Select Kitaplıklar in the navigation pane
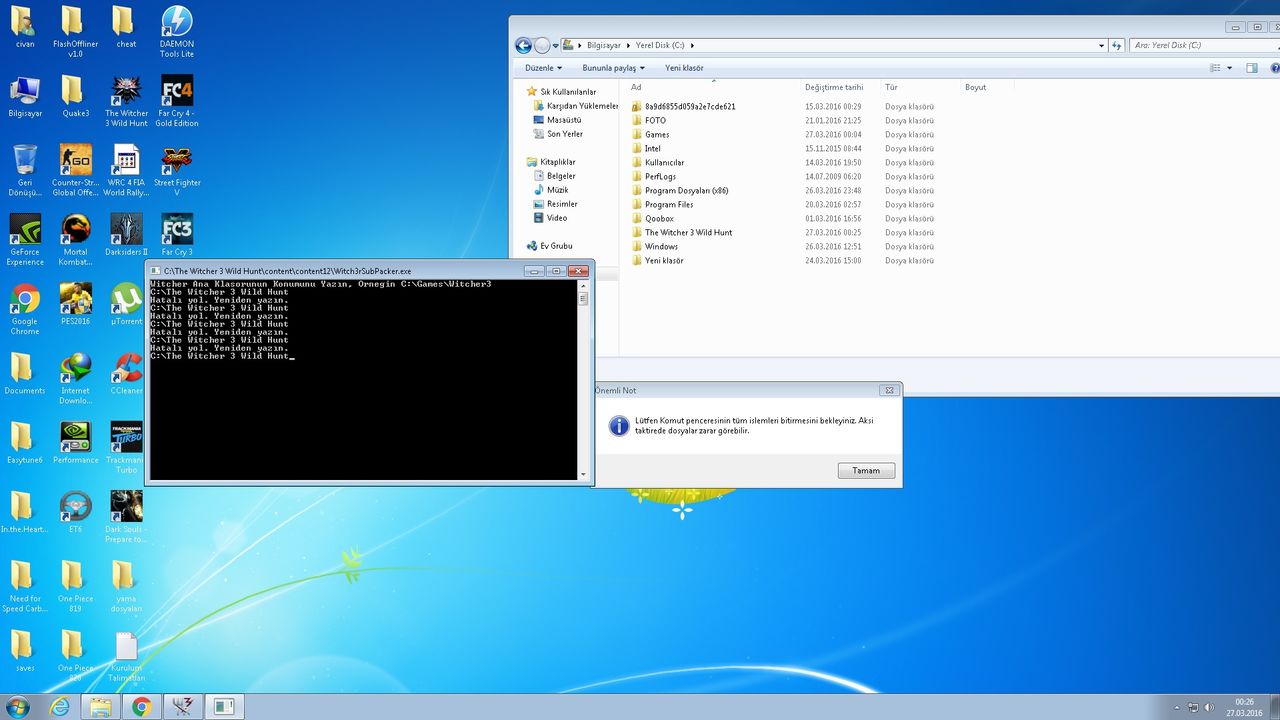 click(x=557, y=161)
